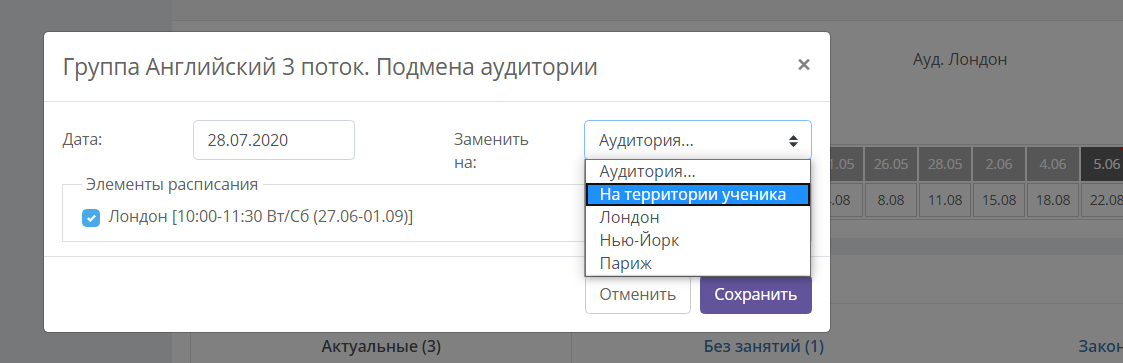This screenshot has width=1123, height=363.
Task: Choose the Аудитория... placeholder option in list
Action: (698, 172)
